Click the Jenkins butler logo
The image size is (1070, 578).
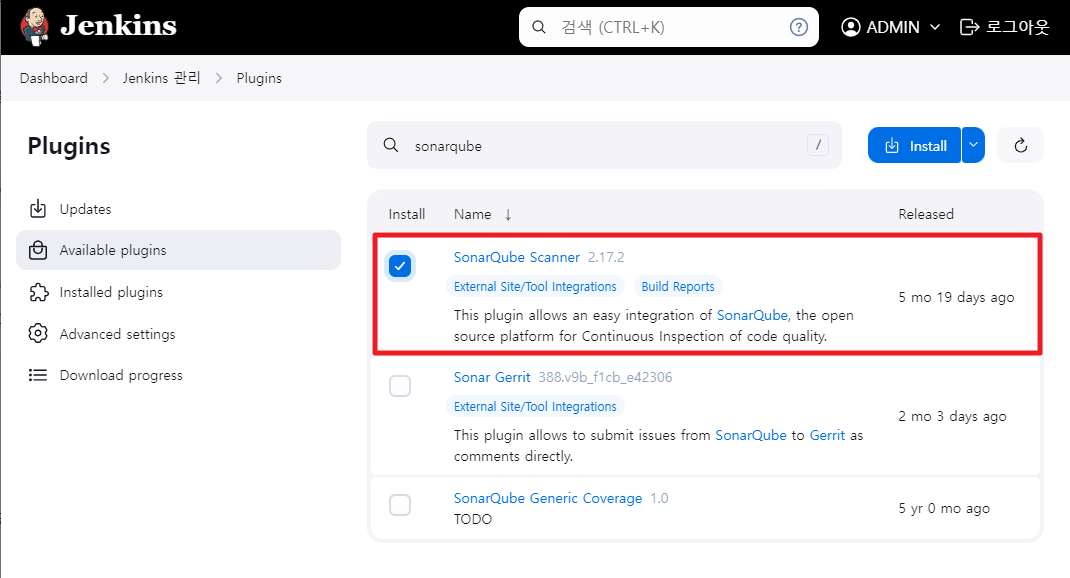(x=34, y=27)
